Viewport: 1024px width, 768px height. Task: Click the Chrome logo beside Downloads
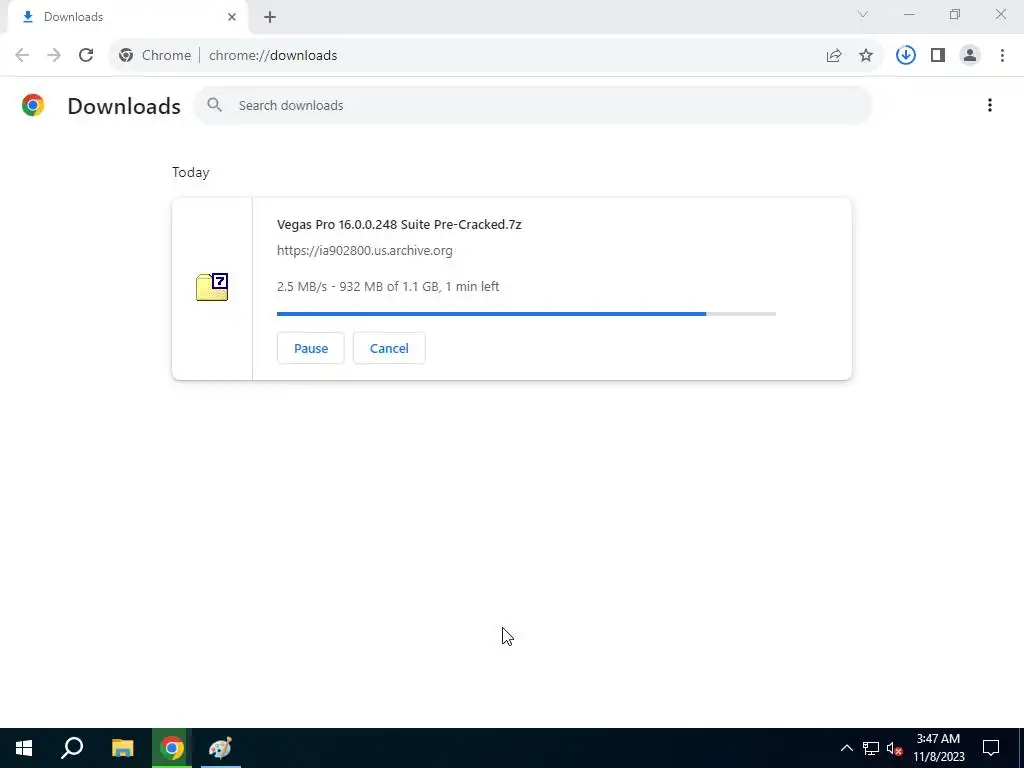click(x=33, y=105)
